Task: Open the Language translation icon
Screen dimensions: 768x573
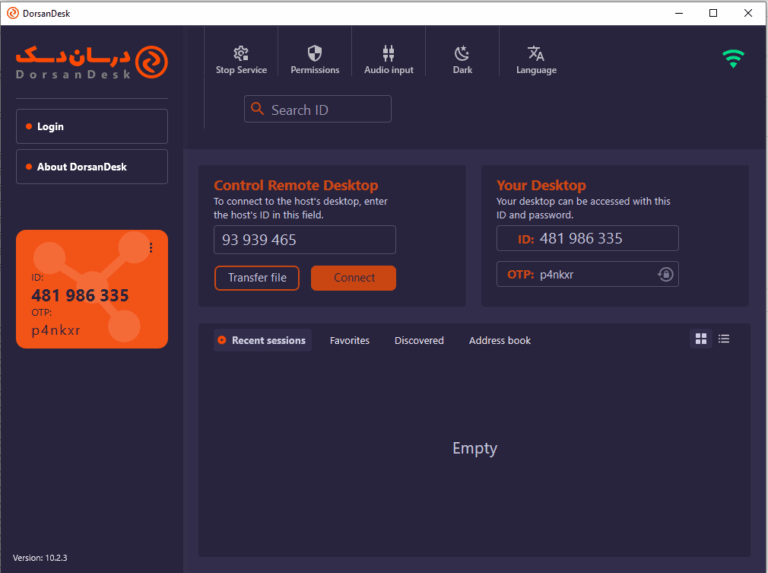Action: click(x=536, y=53)
